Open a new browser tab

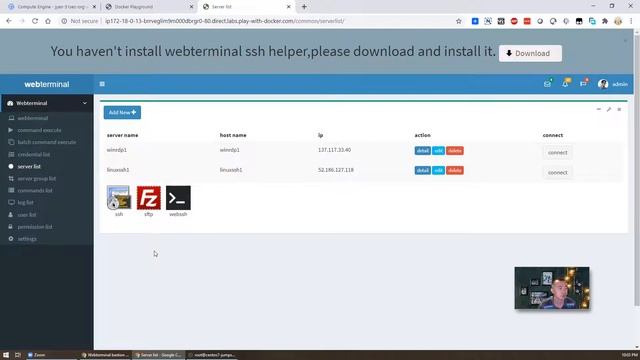point(304,7)
